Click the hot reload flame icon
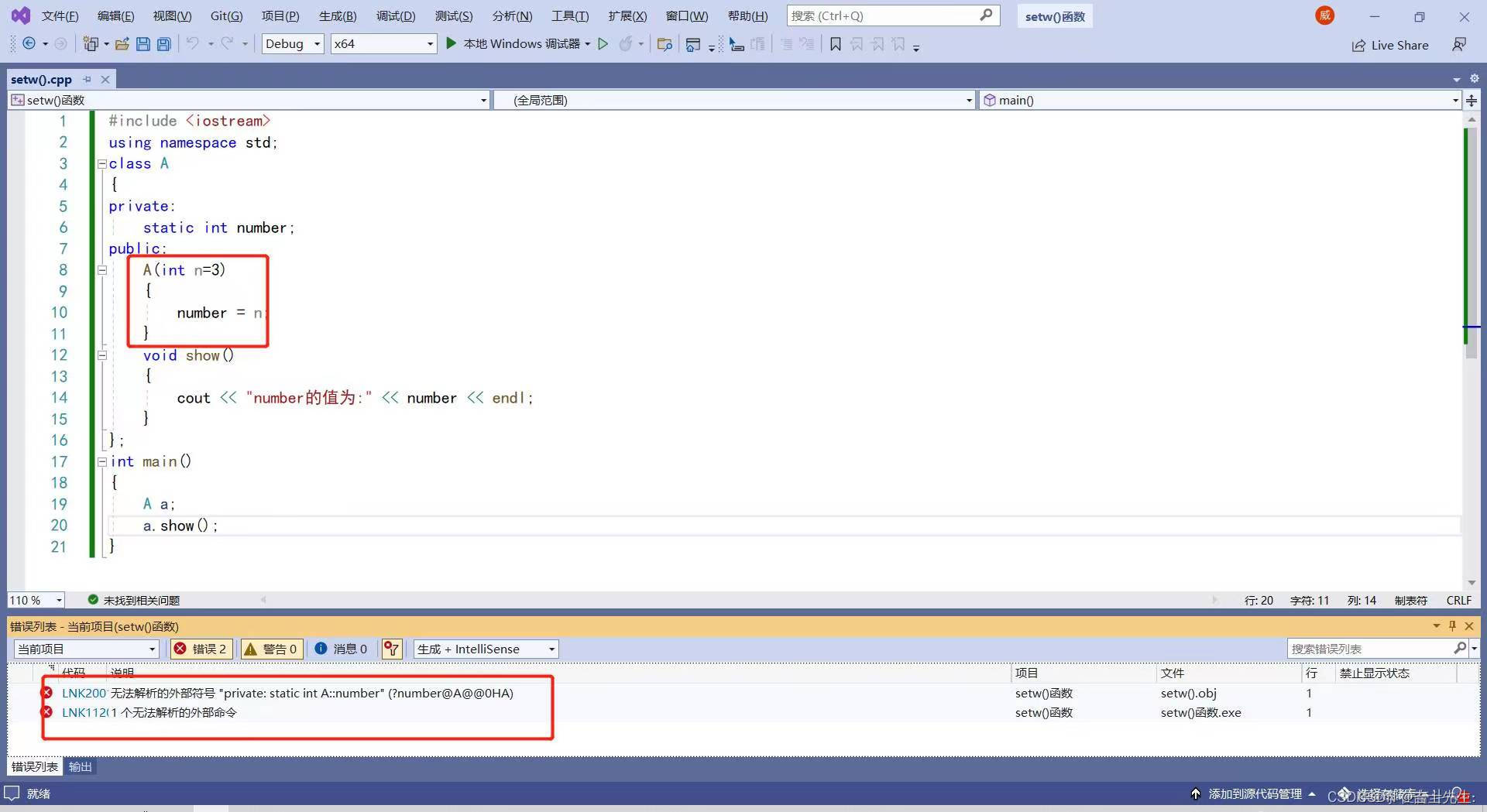The height and width of the screenshot is (812, 1487). tap(625, 44)
